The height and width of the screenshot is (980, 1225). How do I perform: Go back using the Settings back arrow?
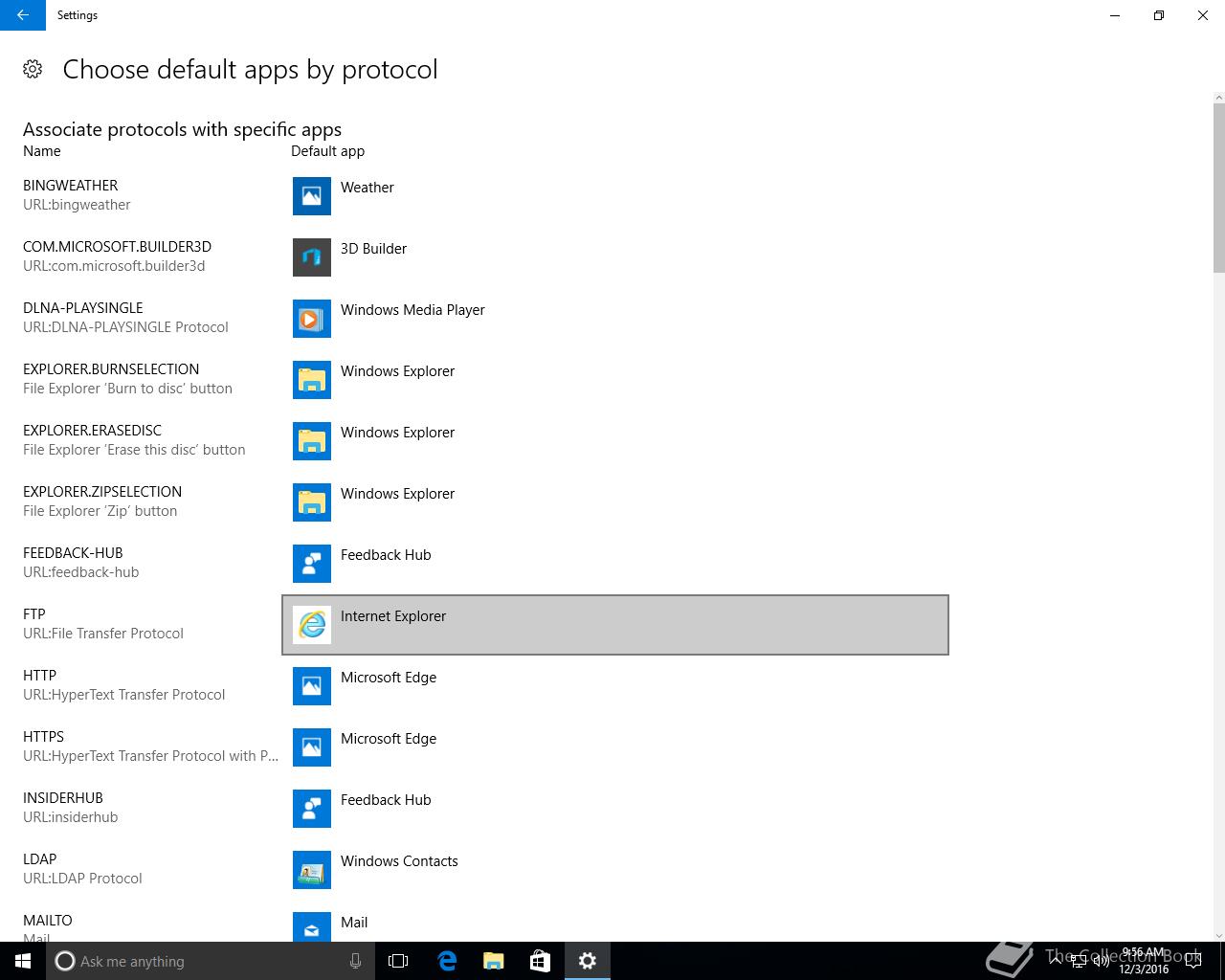tap(23, 15)
